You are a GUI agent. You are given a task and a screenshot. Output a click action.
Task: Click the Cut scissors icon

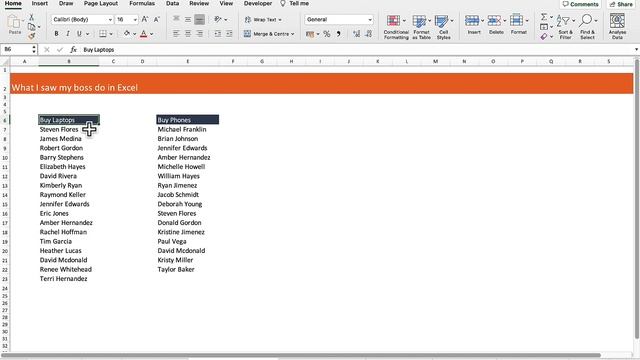click(31, 17)
